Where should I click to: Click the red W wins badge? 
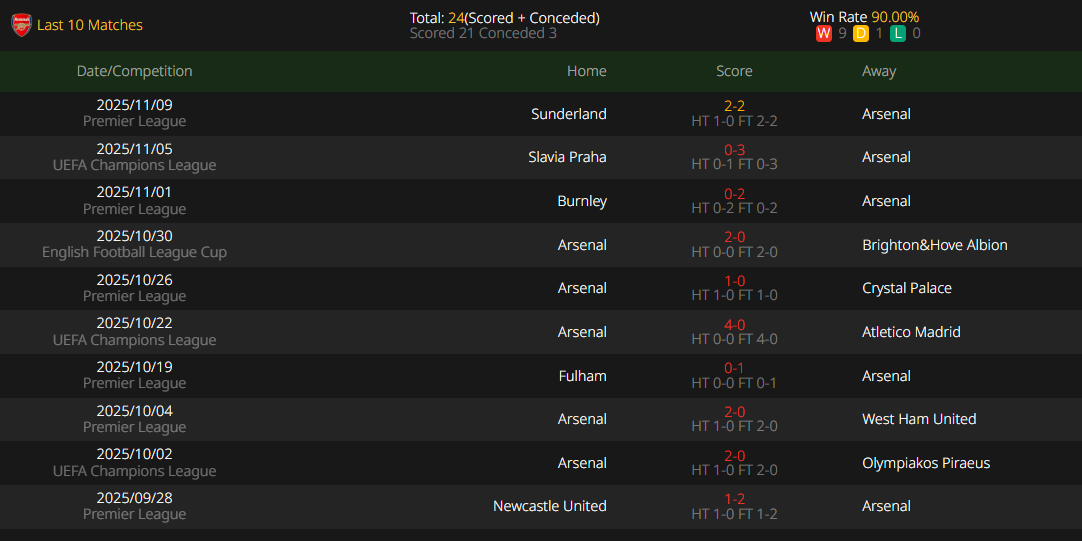click(824, 34)
